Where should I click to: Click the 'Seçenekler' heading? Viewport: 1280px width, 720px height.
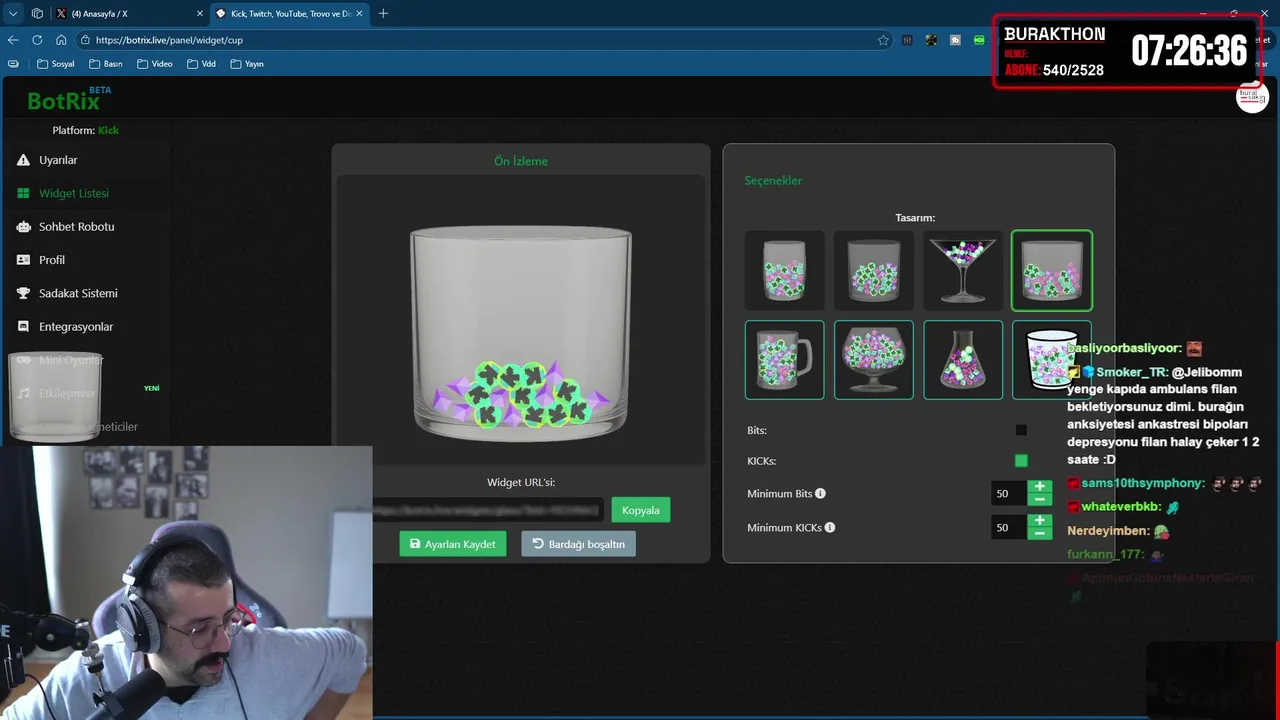coord(773,181)
